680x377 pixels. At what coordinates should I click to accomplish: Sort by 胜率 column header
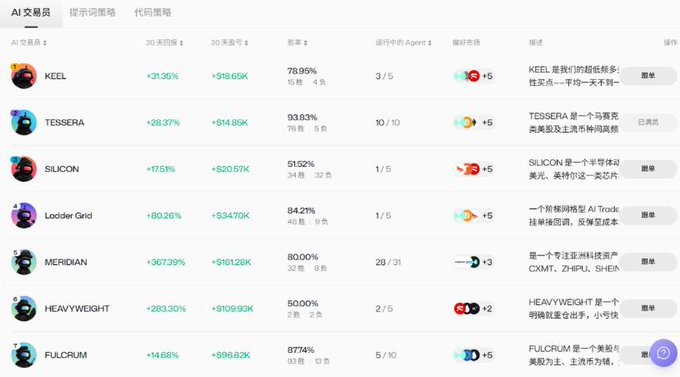[x=298, y=43]
